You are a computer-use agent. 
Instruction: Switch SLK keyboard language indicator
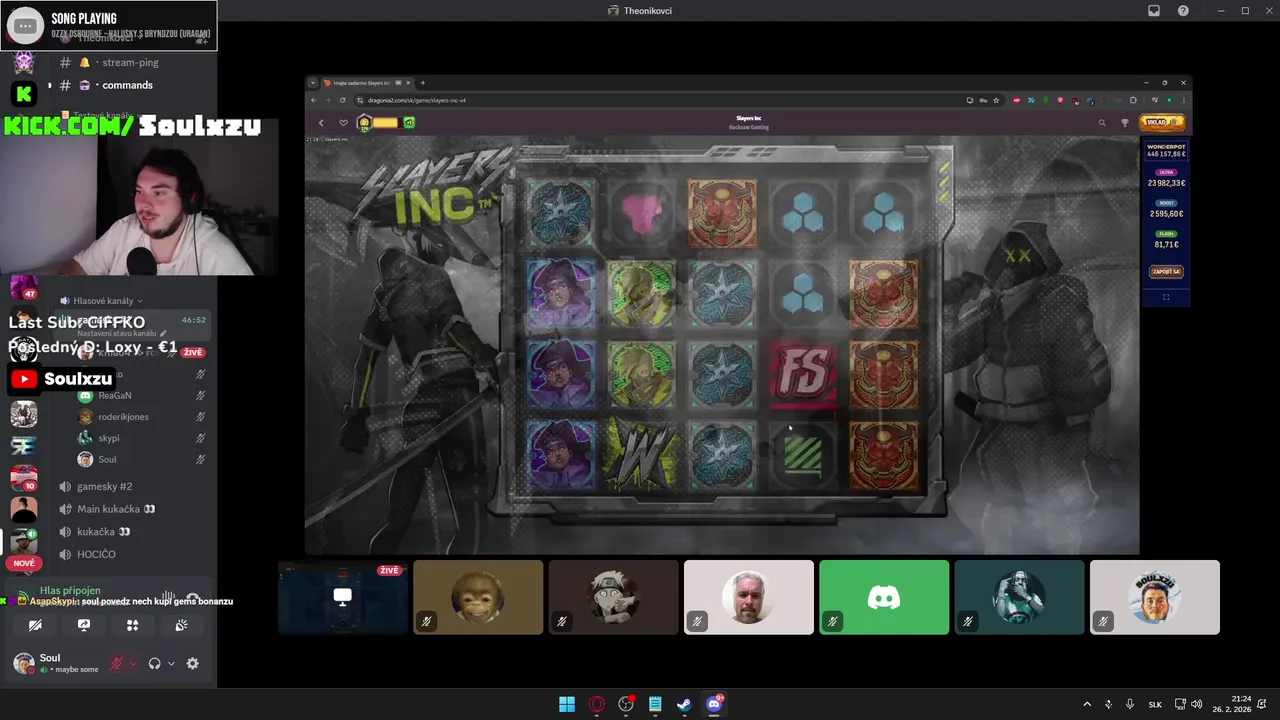[x=1155, y=704]
